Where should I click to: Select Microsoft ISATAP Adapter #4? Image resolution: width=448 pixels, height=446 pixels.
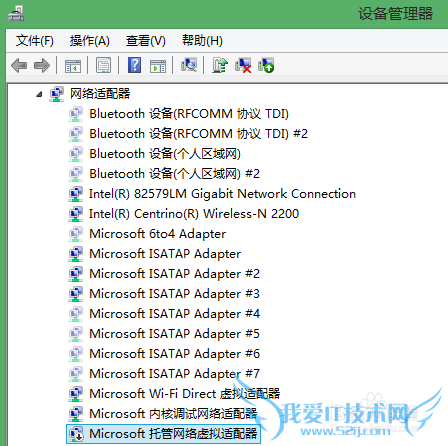[x=174, y=314]
